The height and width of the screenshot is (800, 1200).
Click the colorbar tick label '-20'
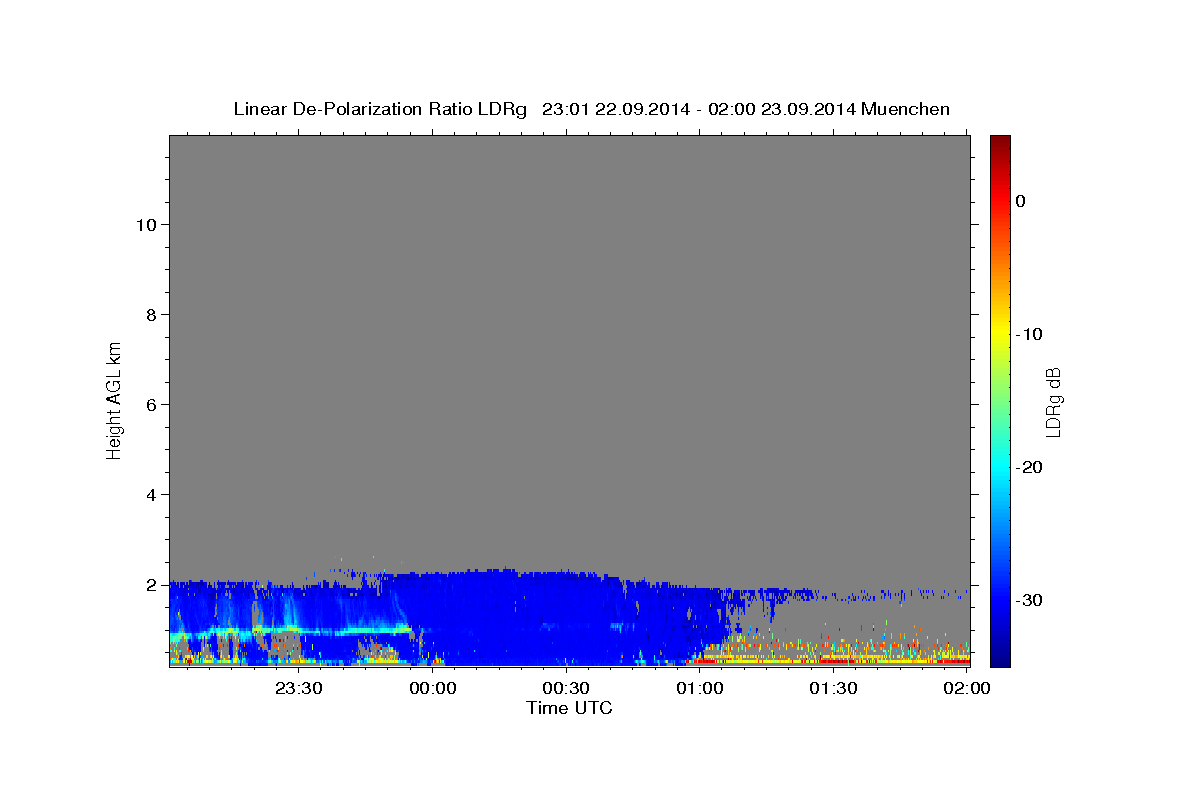[x=1028, y=467]
